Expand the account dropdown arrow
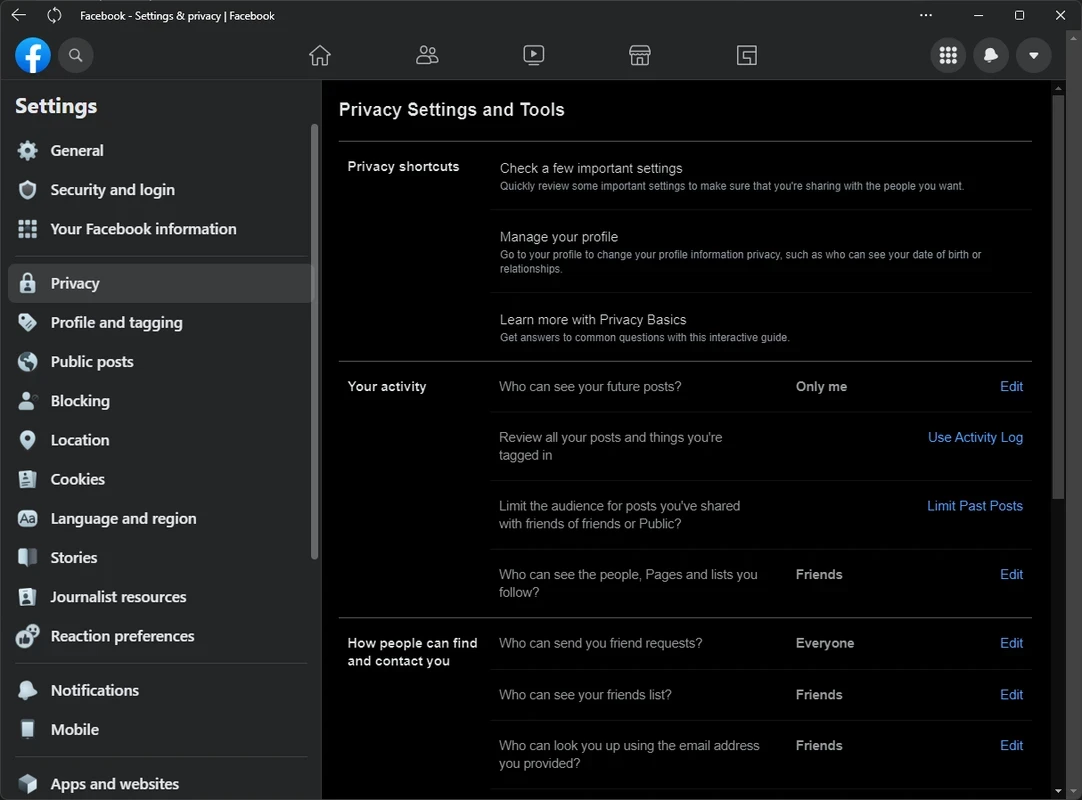 [x=1033, y=56]
